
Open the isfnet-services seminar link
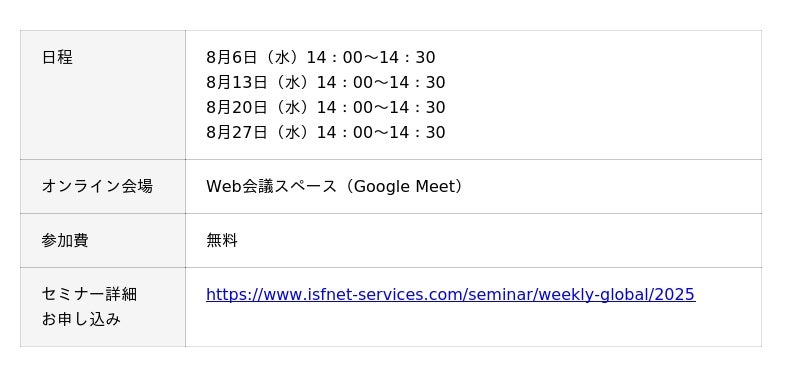click(x=451, y=294)
